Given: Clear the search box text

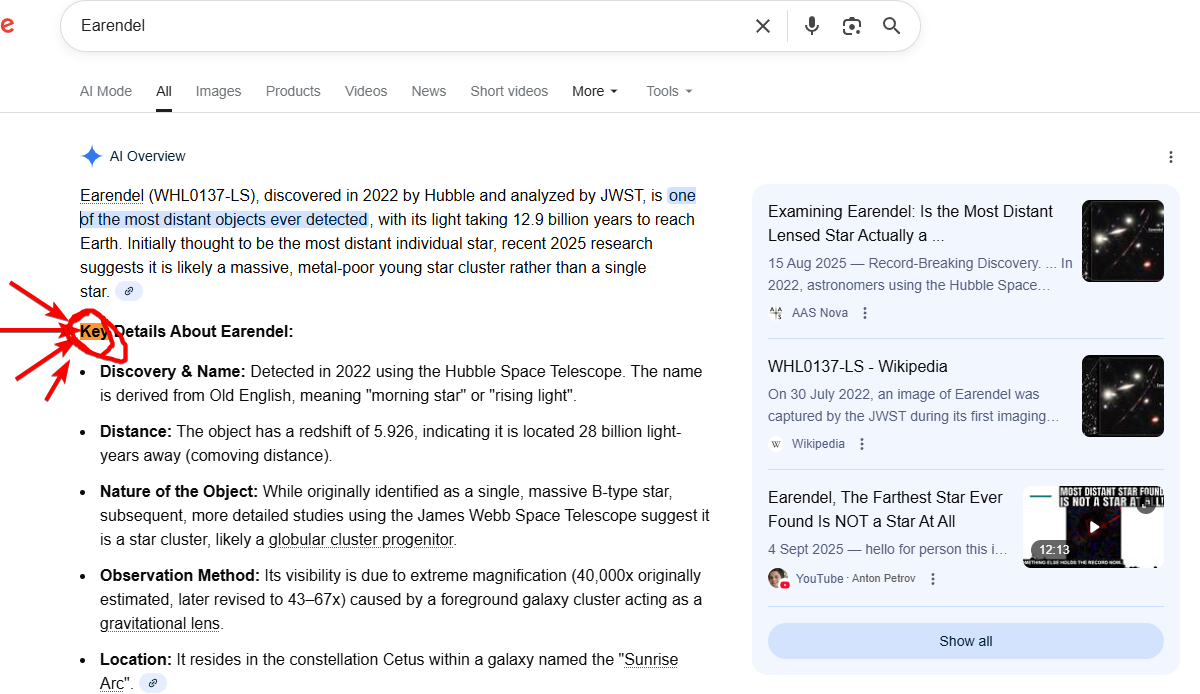Looking at the screenshot, I should point(763,26).
